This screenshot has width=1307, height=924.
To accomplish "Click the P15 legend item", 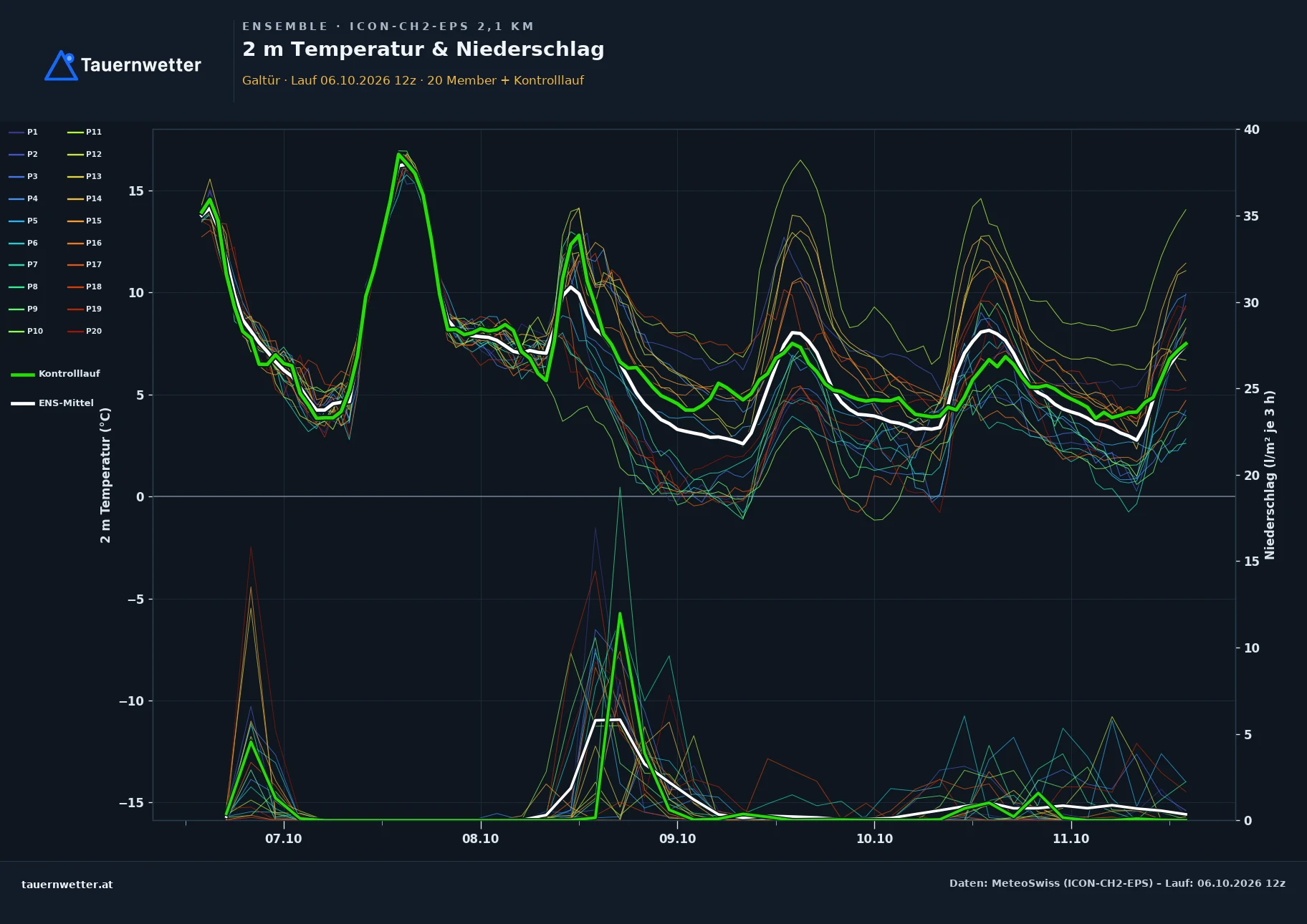I will tap(85, 221).
